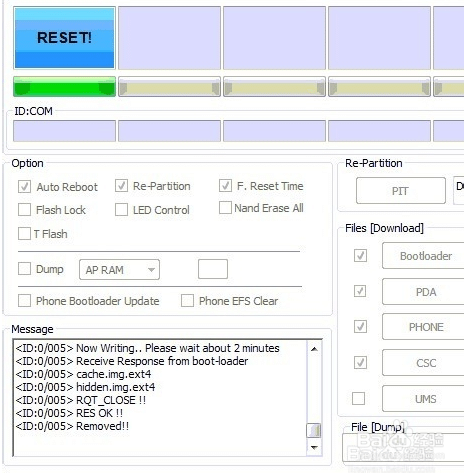Click the green completed progress bar
This screenshot has height=473, width=474.
64,87
